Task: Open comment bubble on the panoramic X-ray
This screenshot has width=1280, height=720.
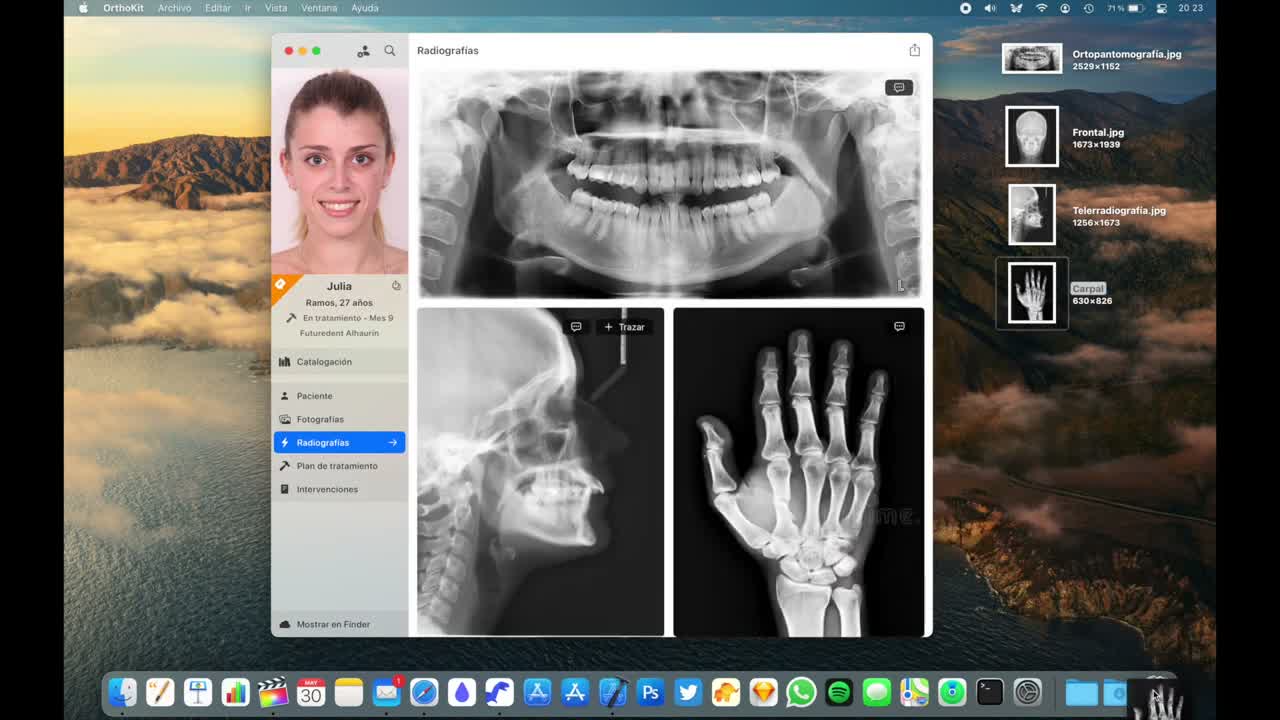Action: (899, 87)
